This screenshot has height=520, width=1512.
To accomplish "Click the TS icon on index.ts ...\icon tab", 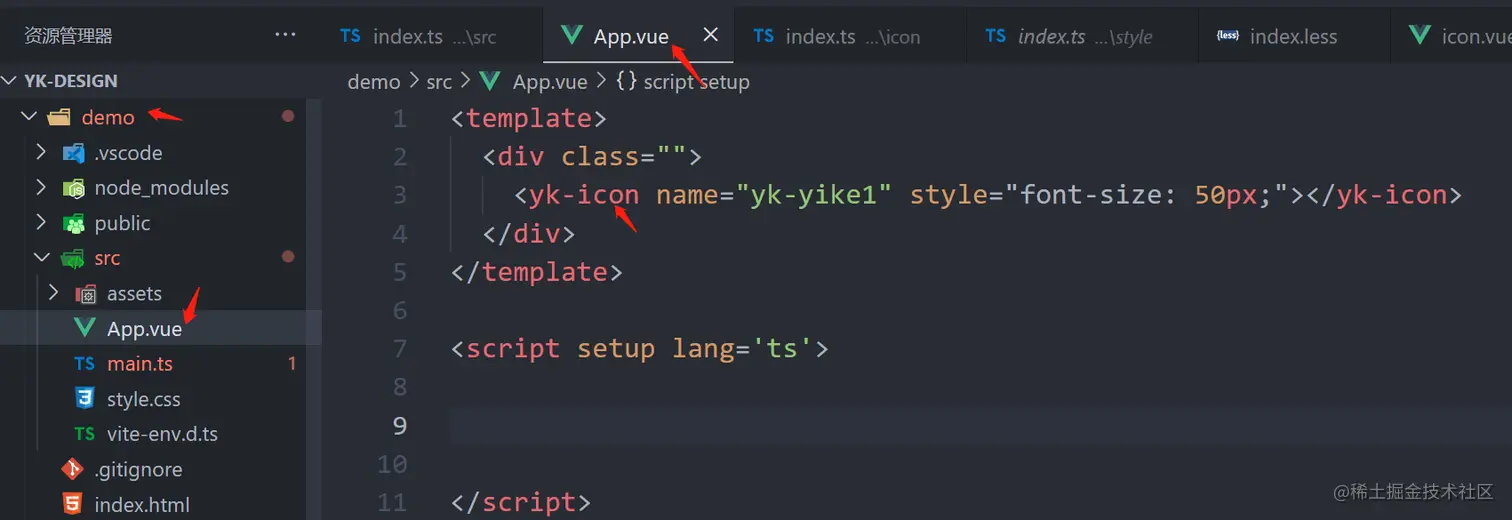I will [764, 36].
